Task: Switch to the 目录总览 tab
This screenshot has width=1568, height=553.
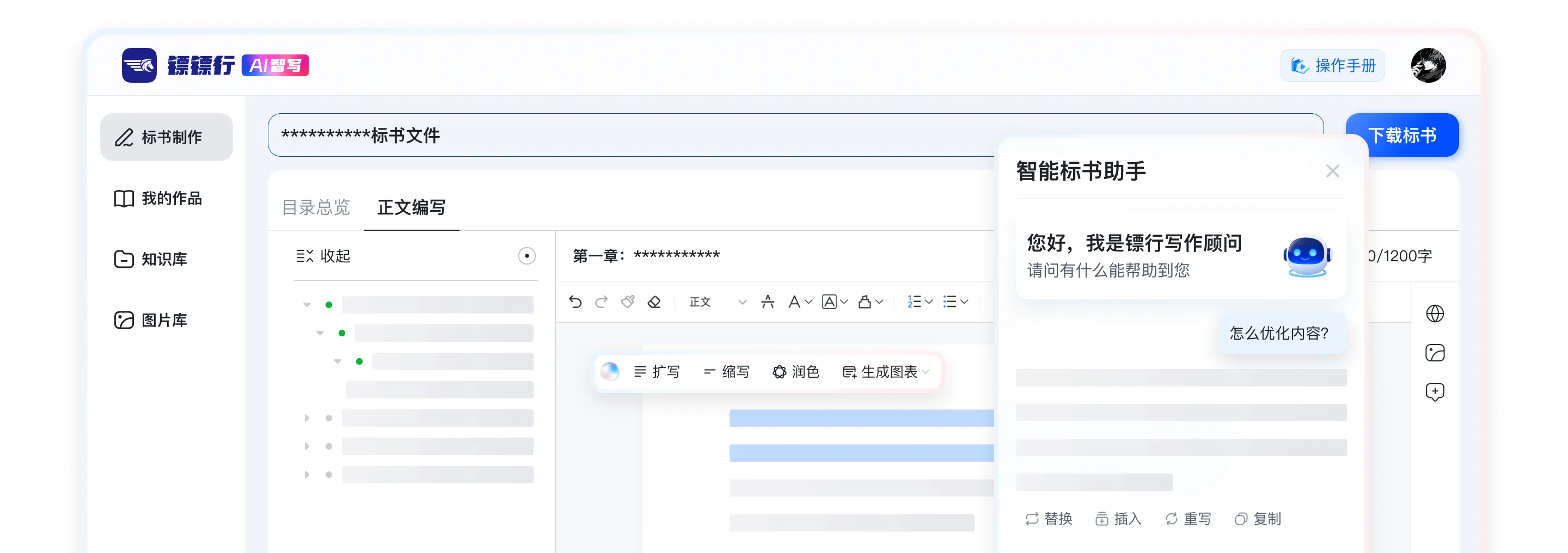Action: point(316,207)
